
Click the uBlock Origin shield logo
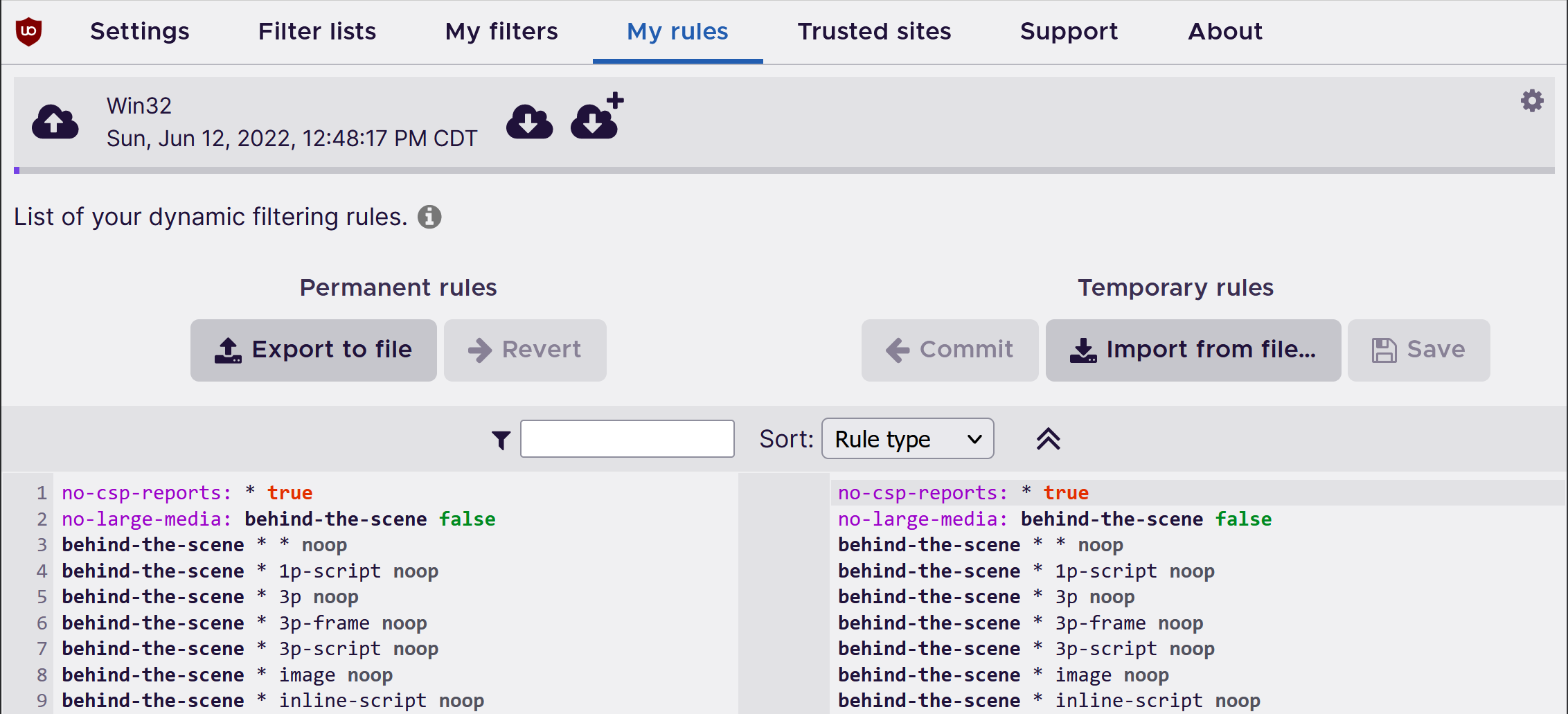[x=29, y=31]
